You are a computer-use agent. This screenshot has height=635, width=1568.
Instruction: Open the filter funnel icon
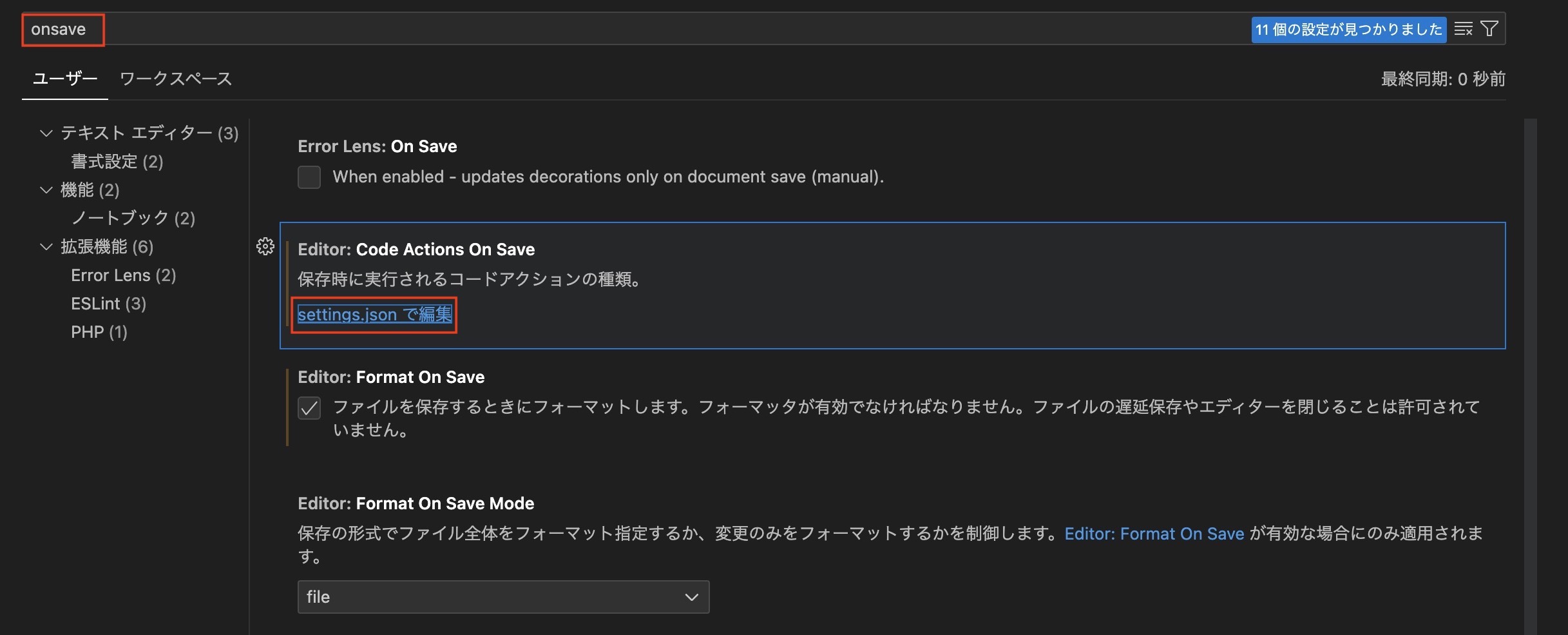point(1489,29)
